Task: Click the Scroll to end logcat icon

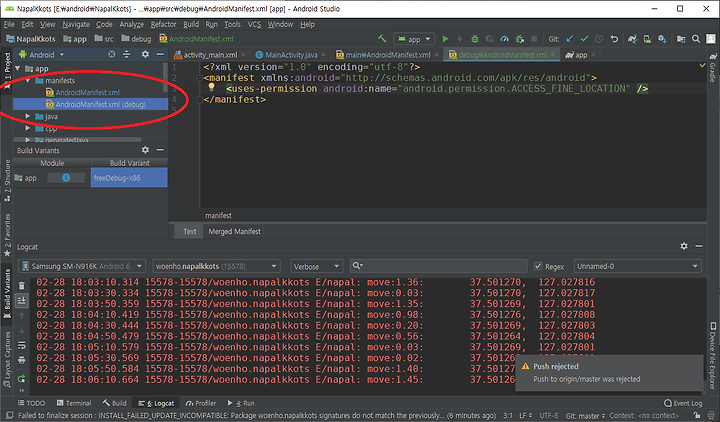Action: 22,301
